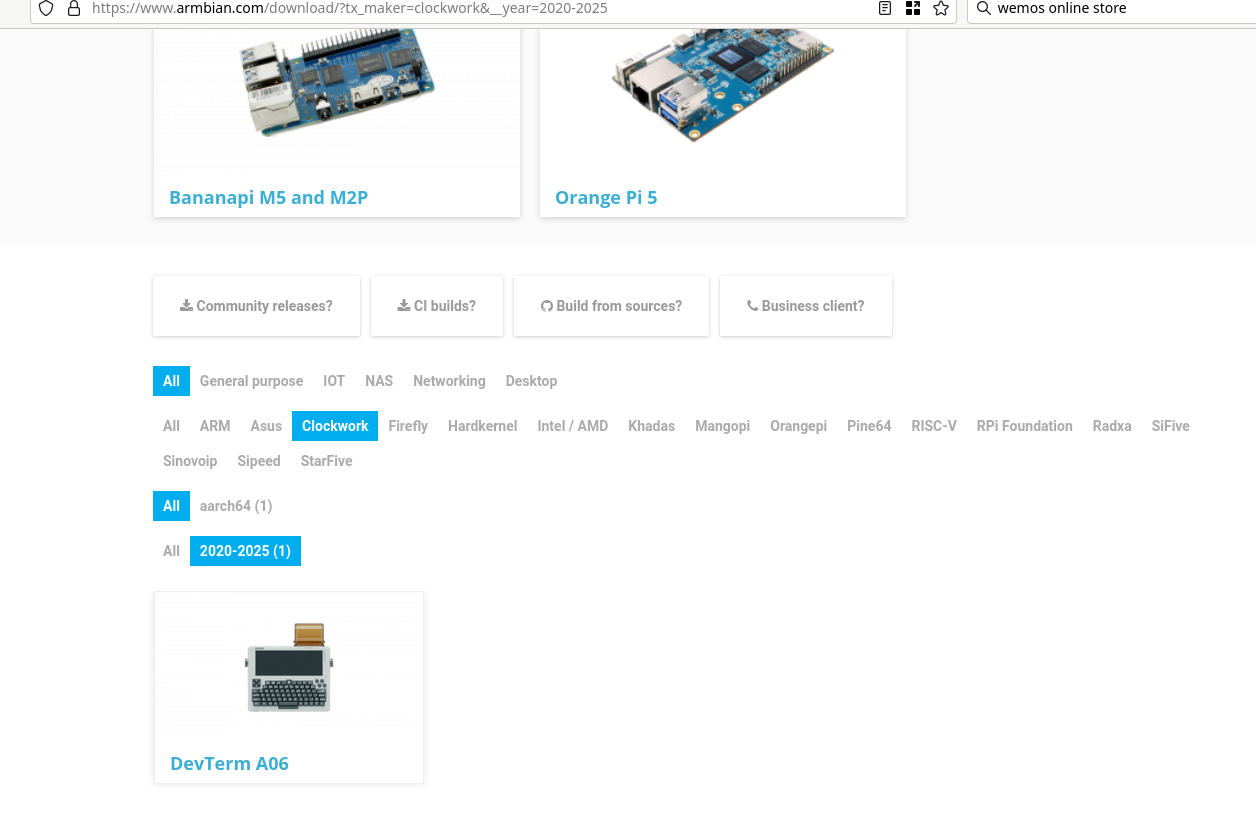The width and height of the screenshot is (1256, 837).
Task: Filter makers by Khadas
Action: point(651,426)
